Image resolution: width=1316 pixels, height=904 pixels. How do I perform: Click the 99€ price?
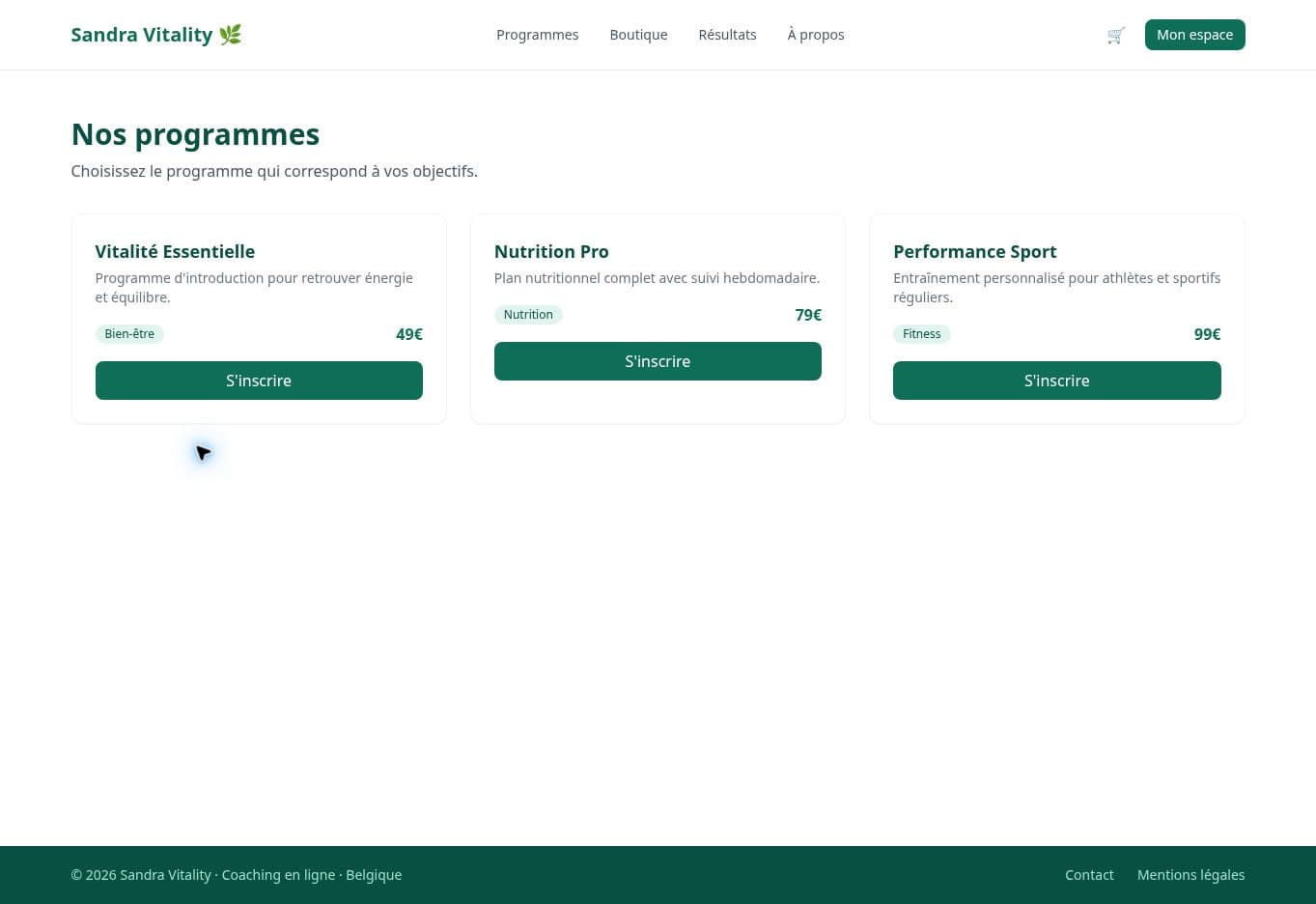(1207, 334)
